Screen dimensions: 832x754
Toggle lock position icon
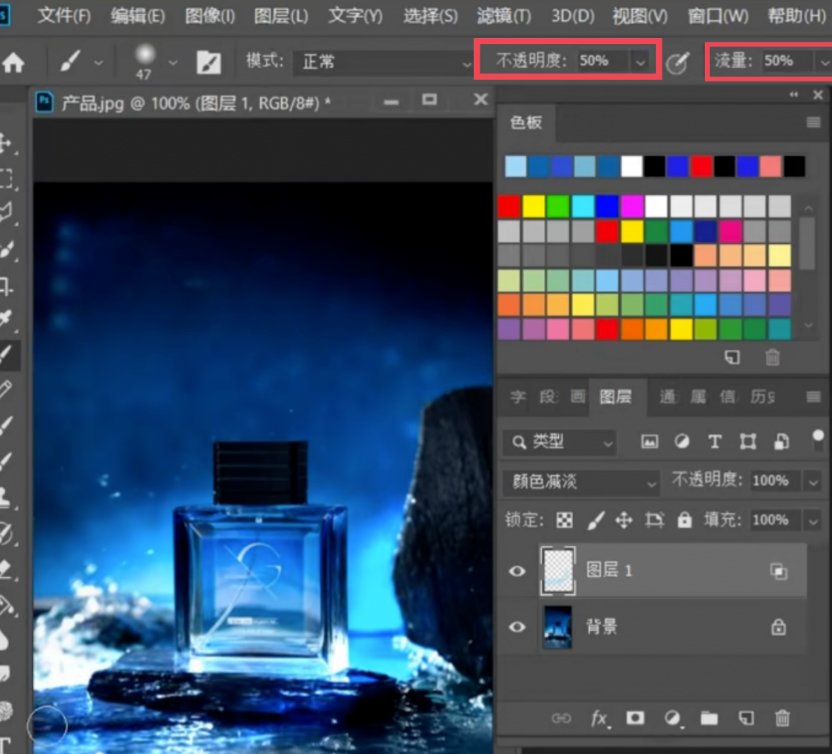point(624,521)
